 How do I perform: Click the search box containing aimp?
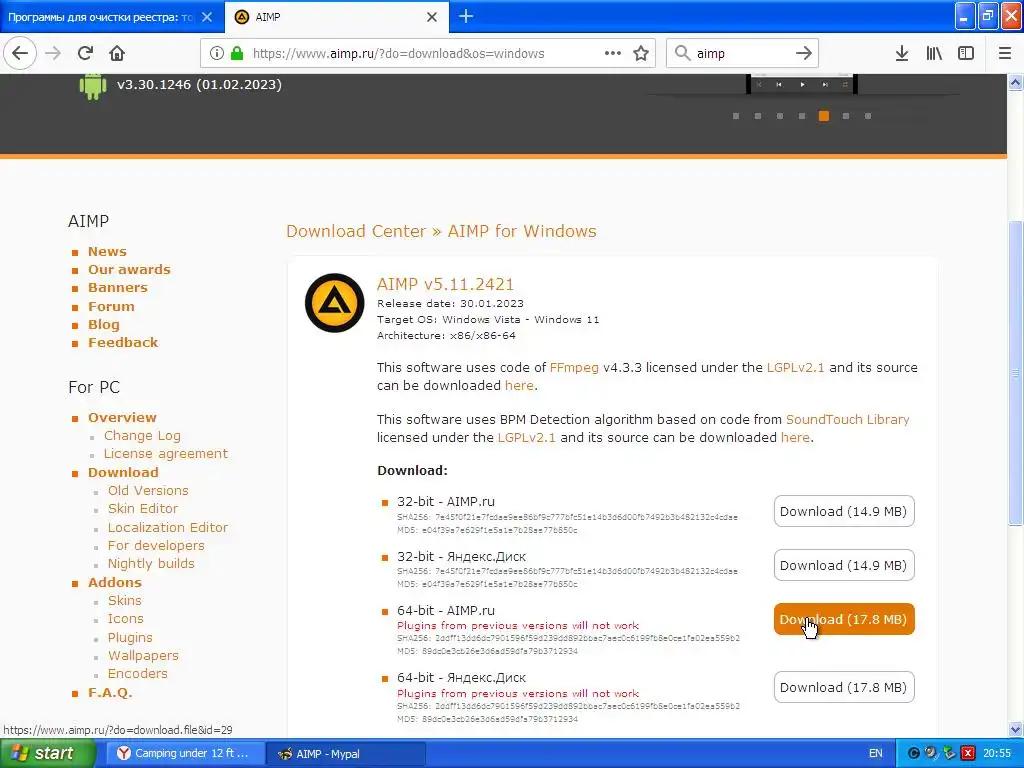click(x=741, y=54)
